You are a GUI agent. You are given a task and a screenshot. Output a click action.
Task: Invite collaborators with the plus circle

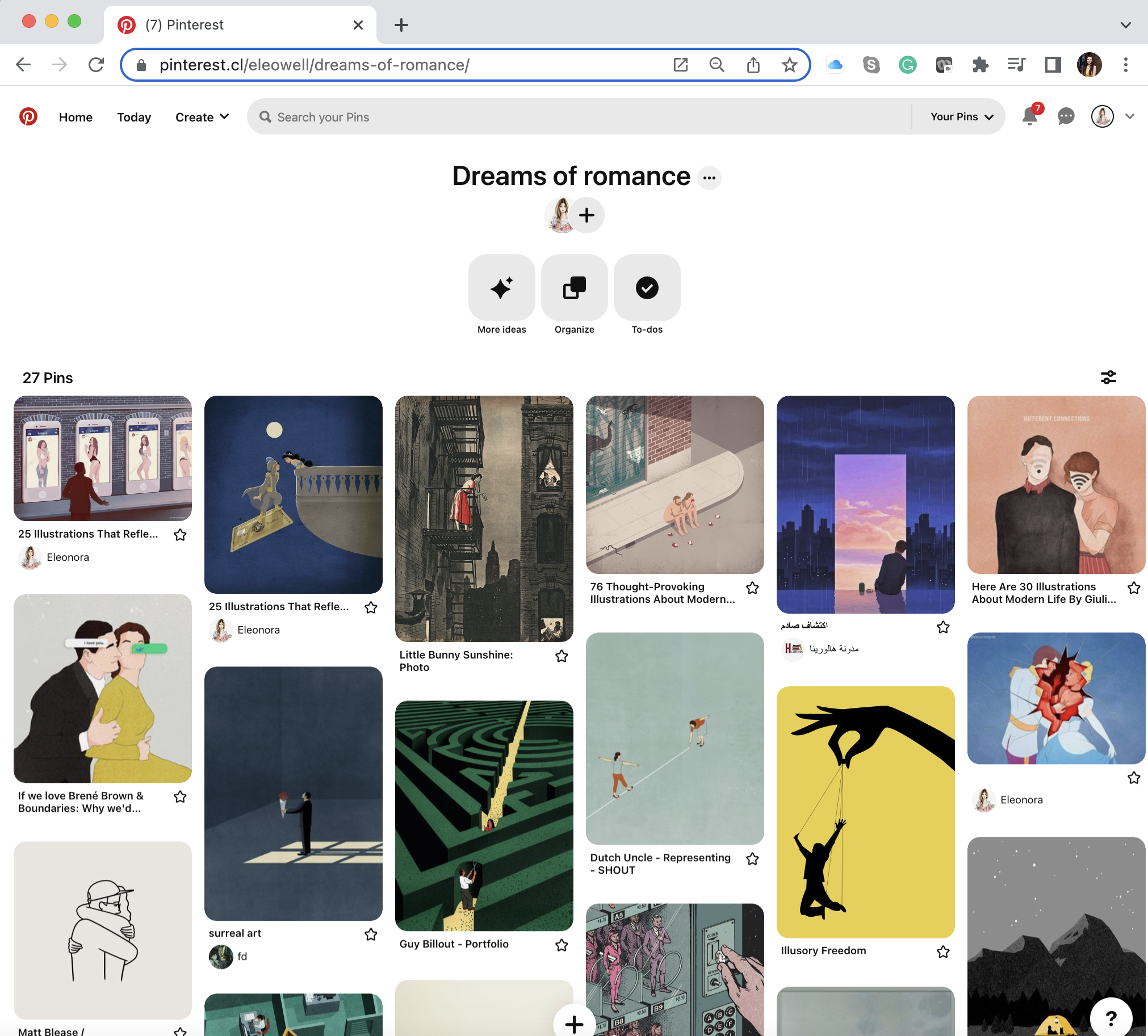point(586,215)
